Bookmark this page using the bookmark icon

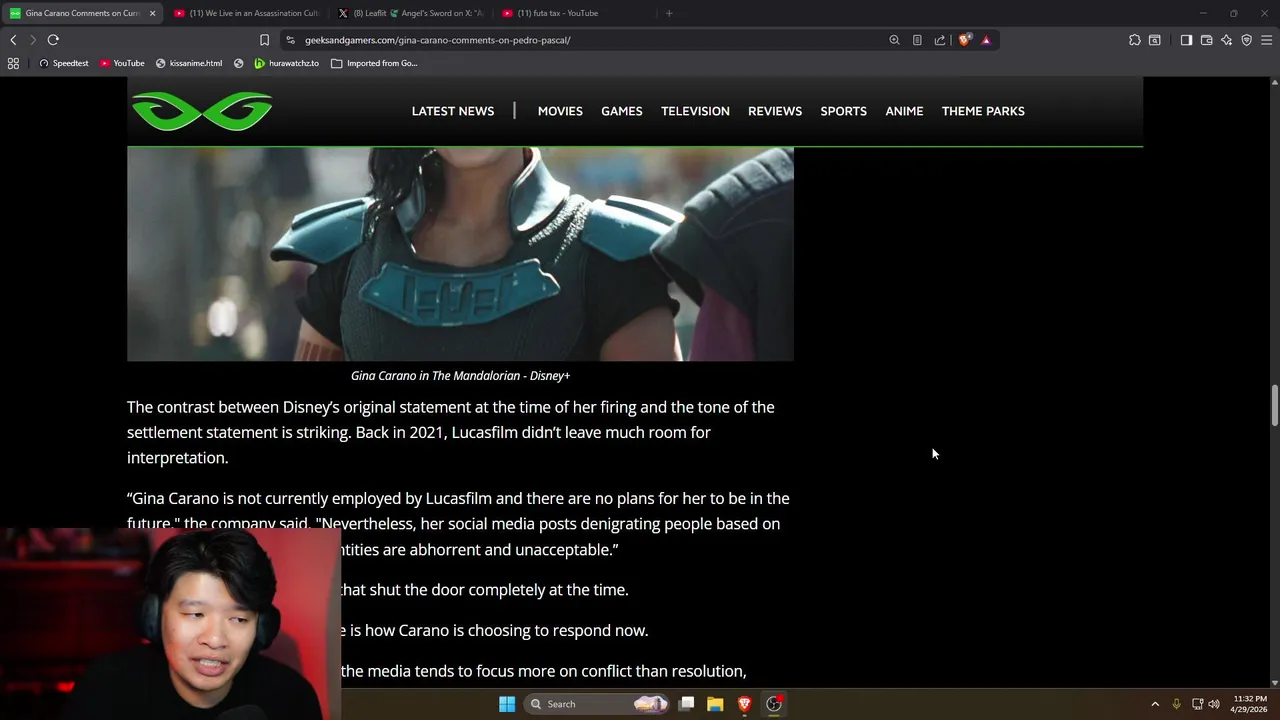pyautogui.click(x=264, y=40)
